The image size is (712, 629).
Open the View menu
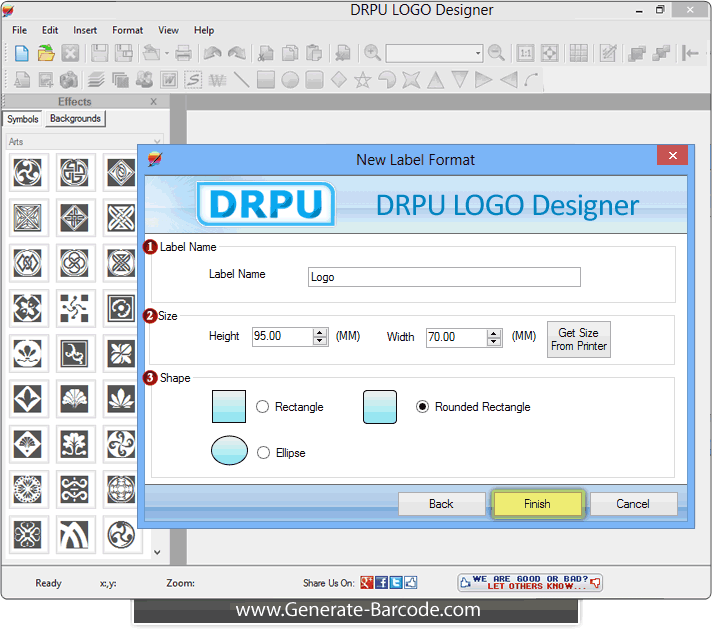pyautogui.click(x=168, y=30)
